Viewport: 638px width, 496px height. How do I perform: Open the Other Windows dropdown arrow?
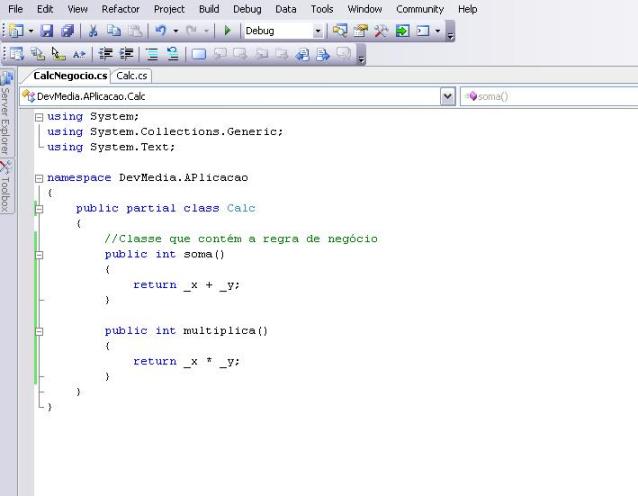438,31
